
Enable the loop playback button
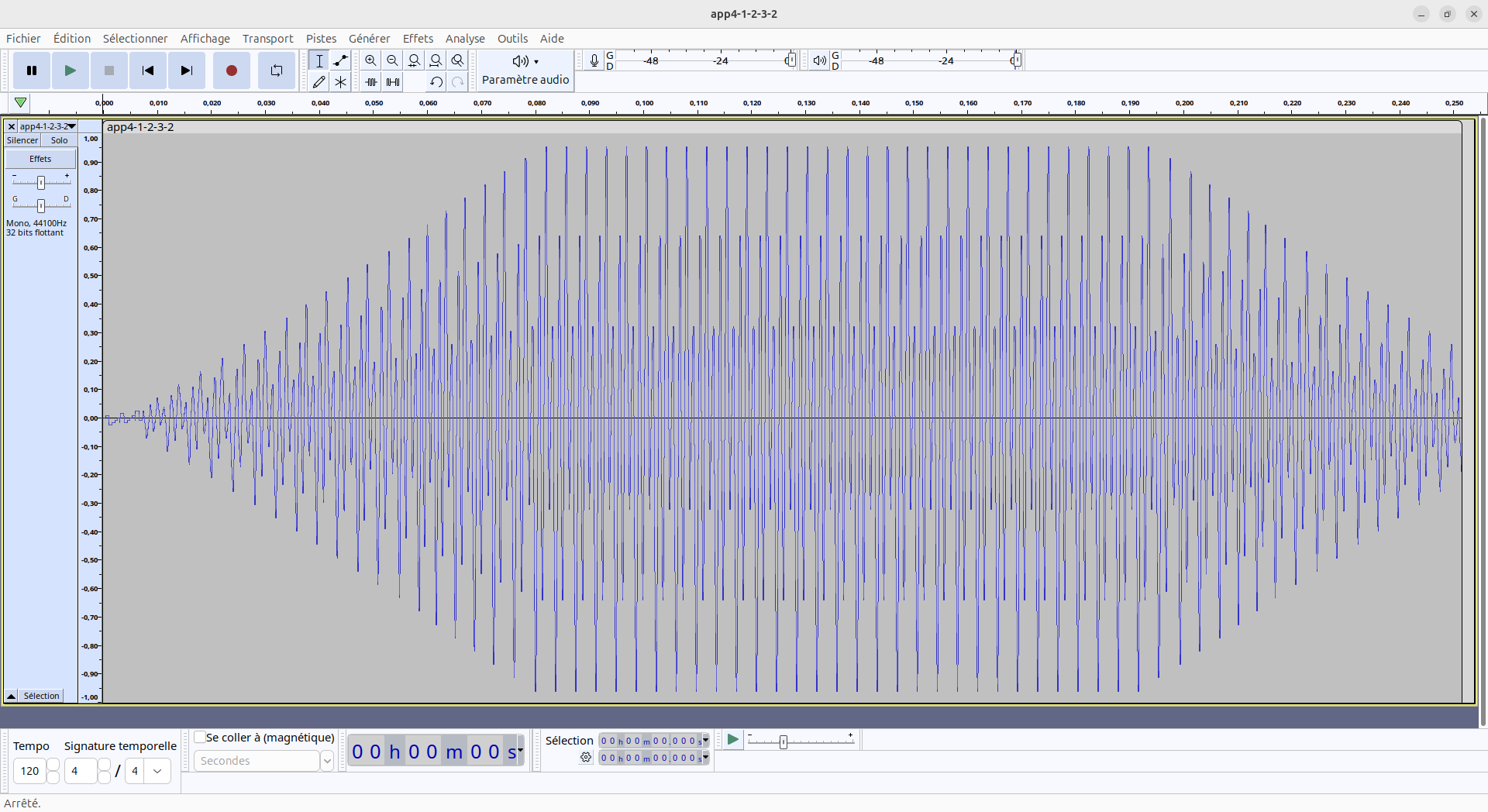click(277, 71)
